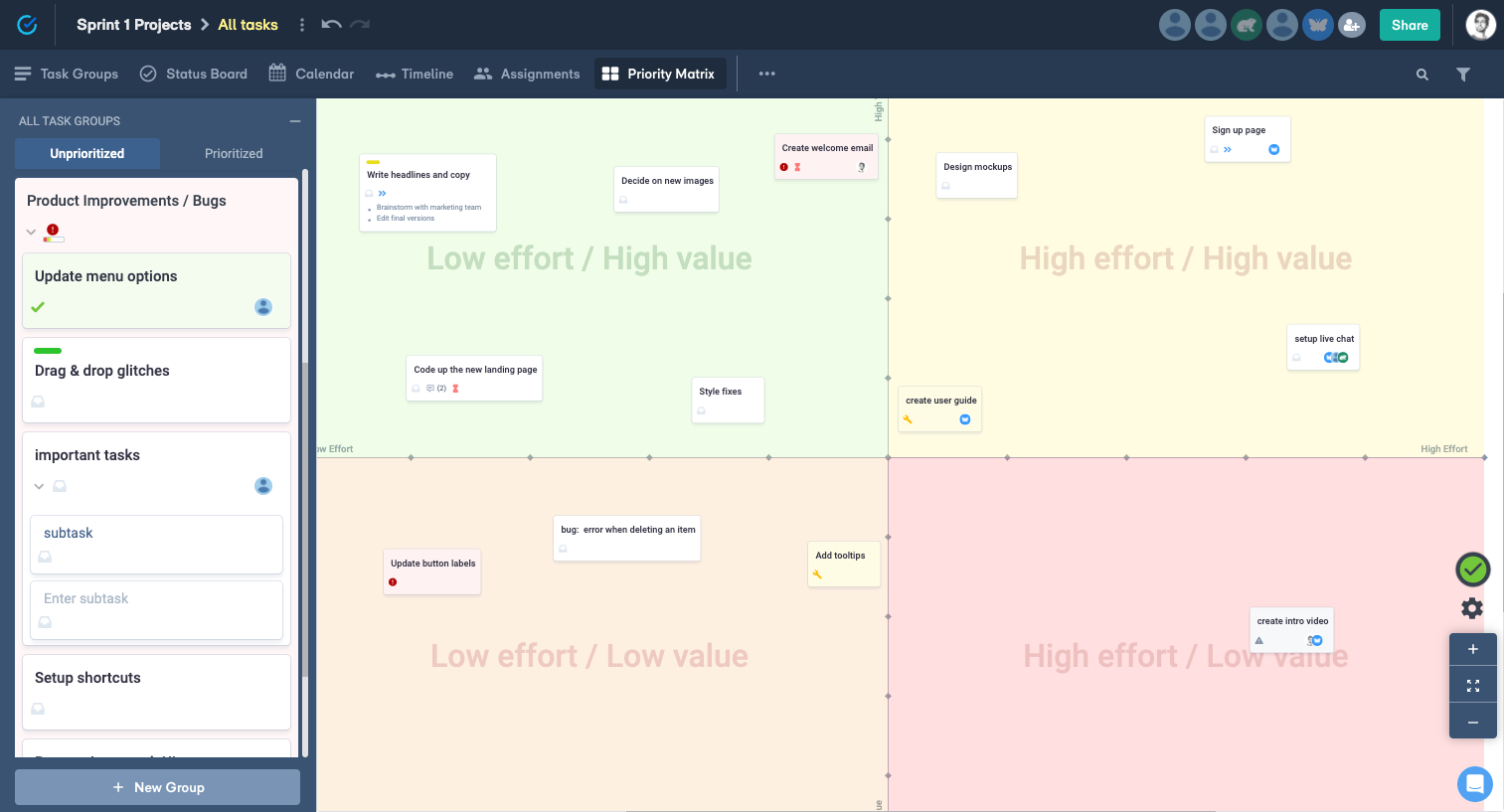The width and height of the screenshot is (1504, 812).
Task: Click the Share button
Action: [x=1410, y=26]
